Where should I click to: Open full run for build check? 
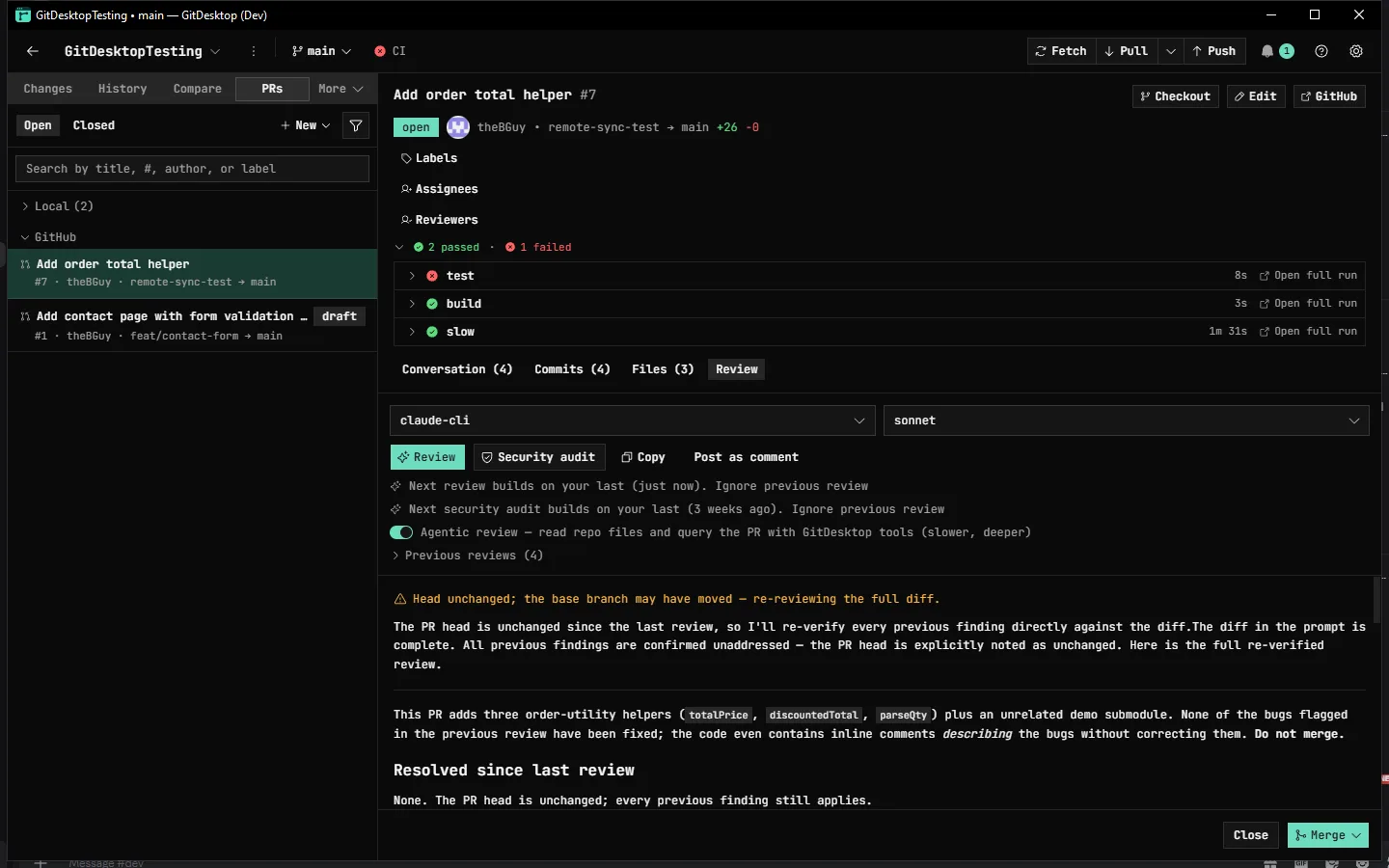(x=1308, y=304)
